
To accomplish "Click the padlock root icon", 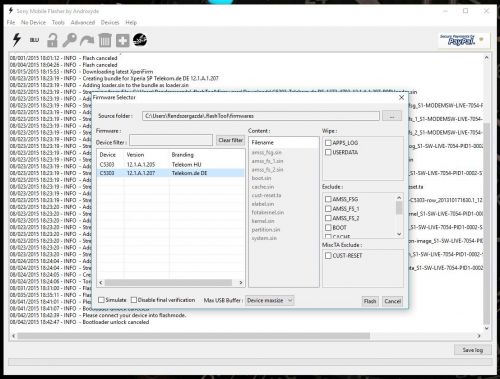I will coord(52,40).
